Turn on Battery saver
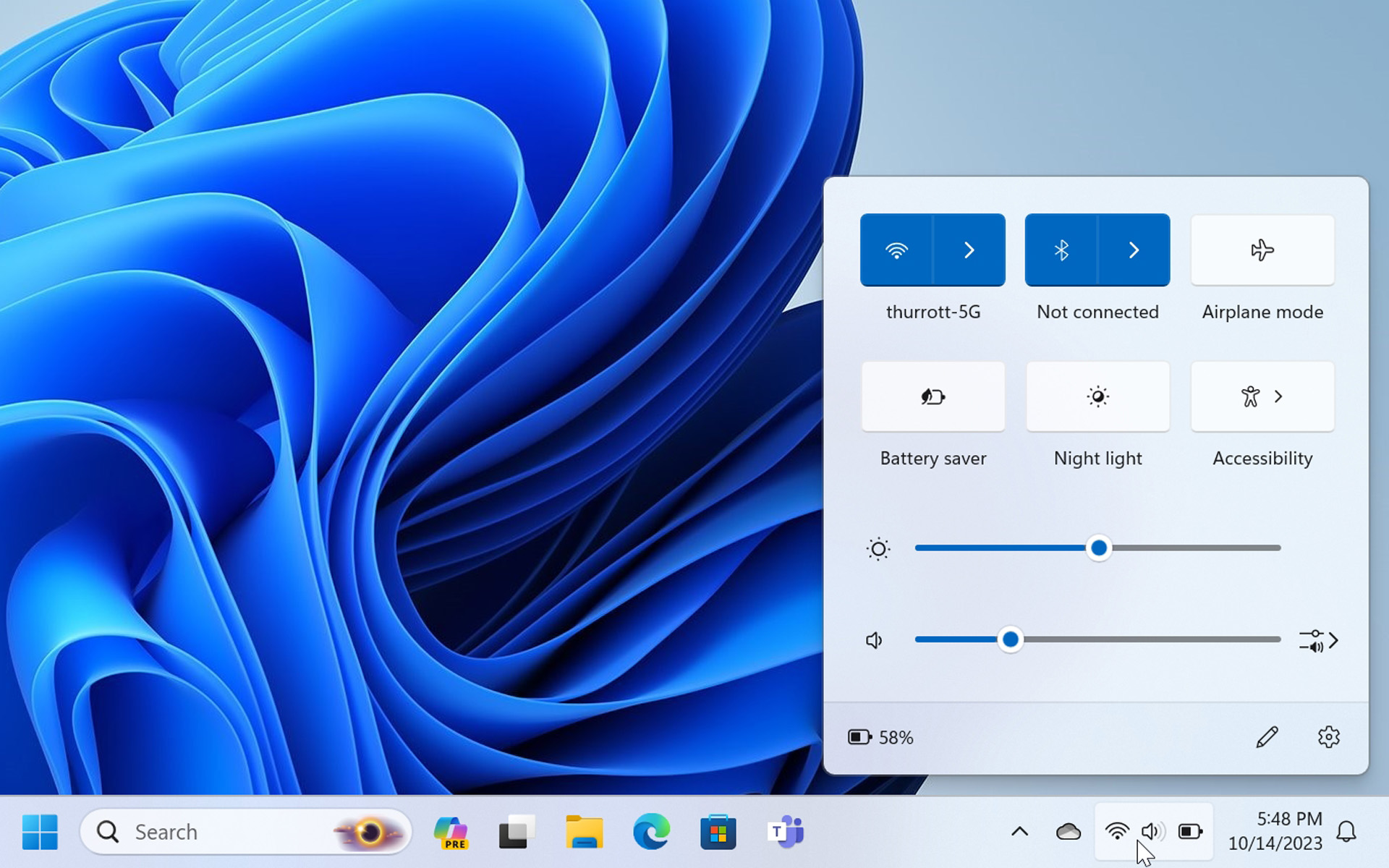 (x=933, y=396)
